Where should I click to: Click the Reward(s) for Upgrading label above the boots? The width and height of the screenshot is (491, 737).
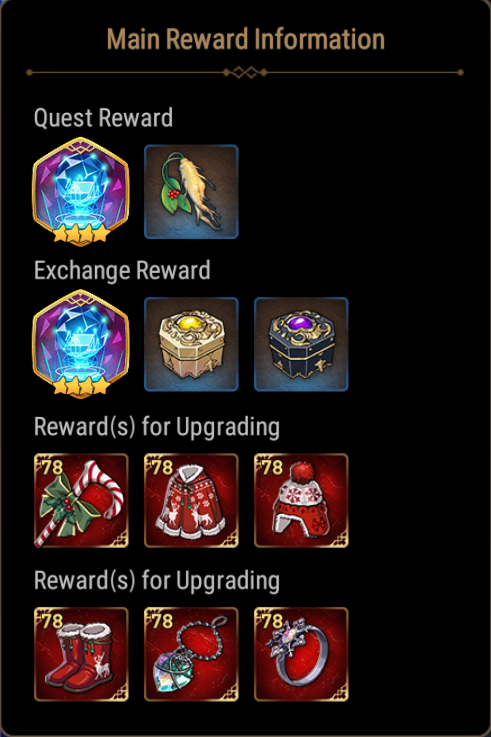coord(157,581)
